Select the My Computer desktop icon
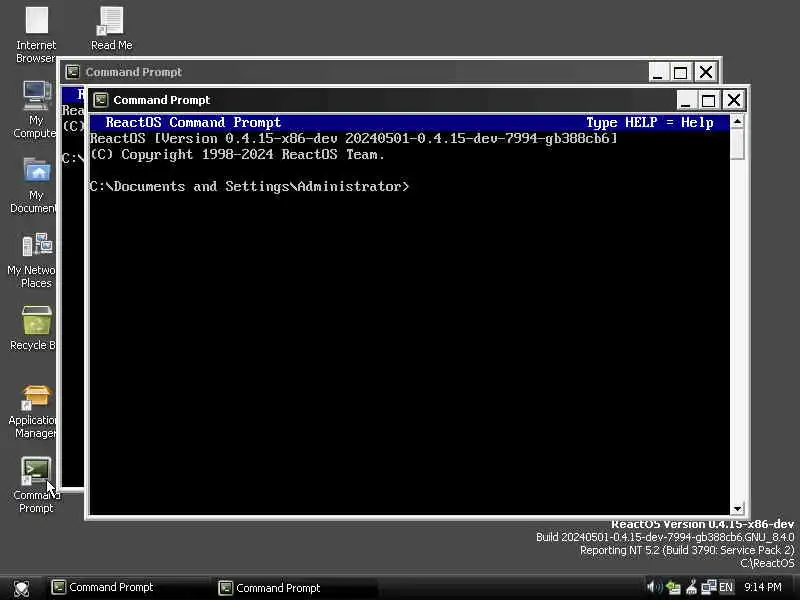The width and height of the screenshot is (800, 600). click(x=37, y=95)
